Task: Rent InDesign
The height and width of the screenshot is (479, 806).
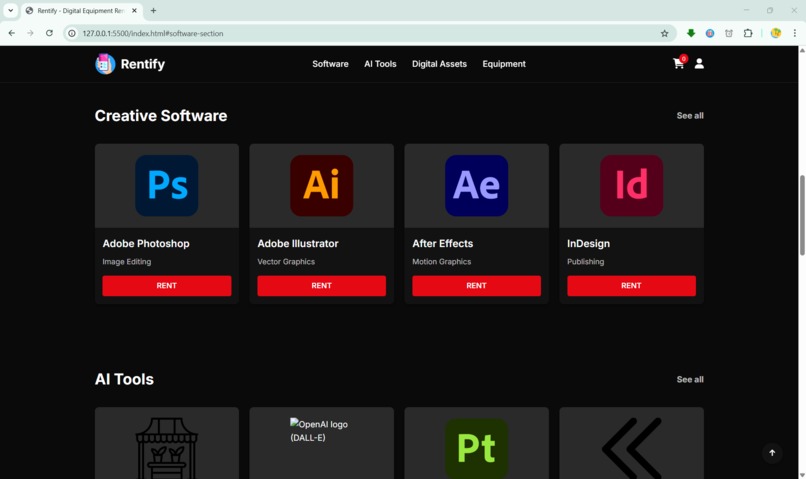Action: click(631, 286)
